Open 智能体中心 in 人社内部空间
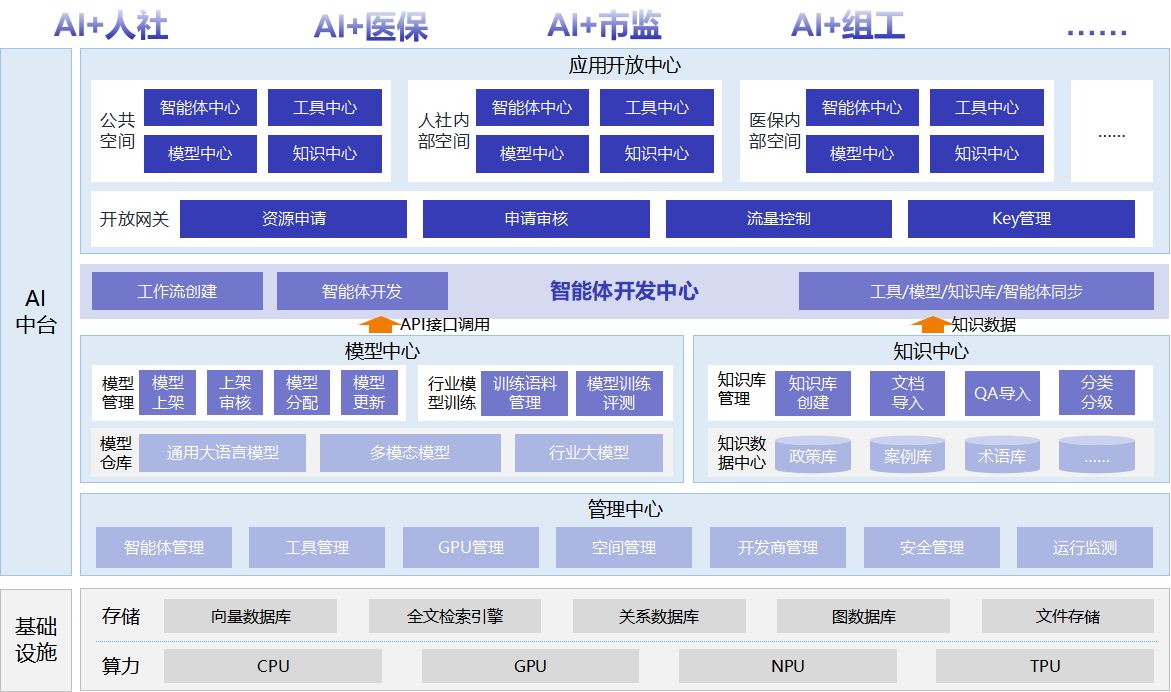Image resolution: width=1171 pixels, height=692 pixels. 532,107
